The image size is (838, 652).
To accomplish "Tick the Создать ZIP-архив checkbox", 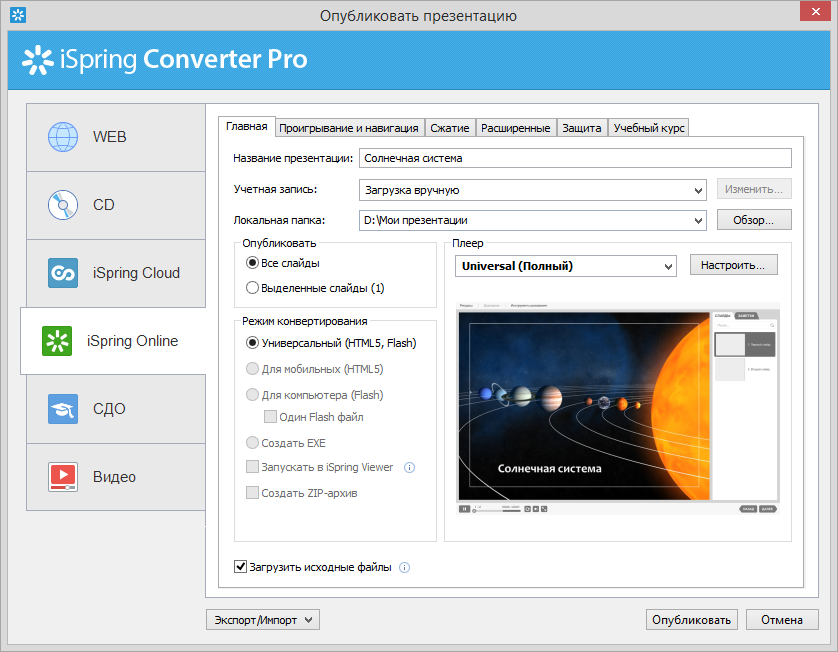I will [252, 492].
